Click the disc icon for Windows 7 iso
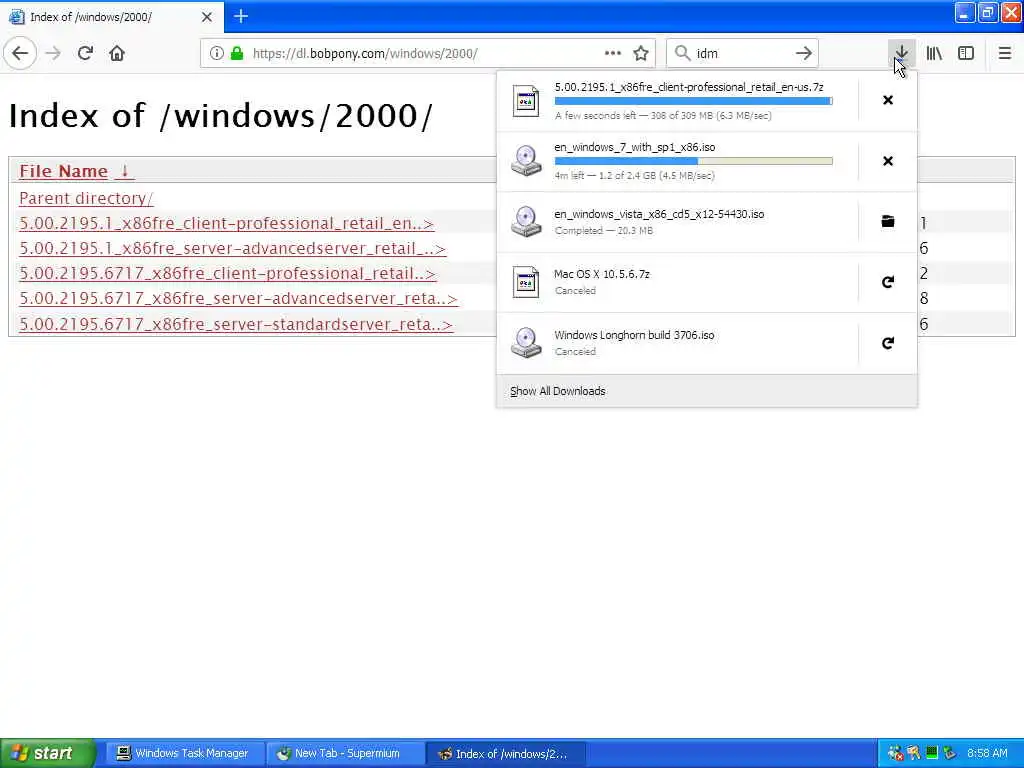 click(526, 161)
